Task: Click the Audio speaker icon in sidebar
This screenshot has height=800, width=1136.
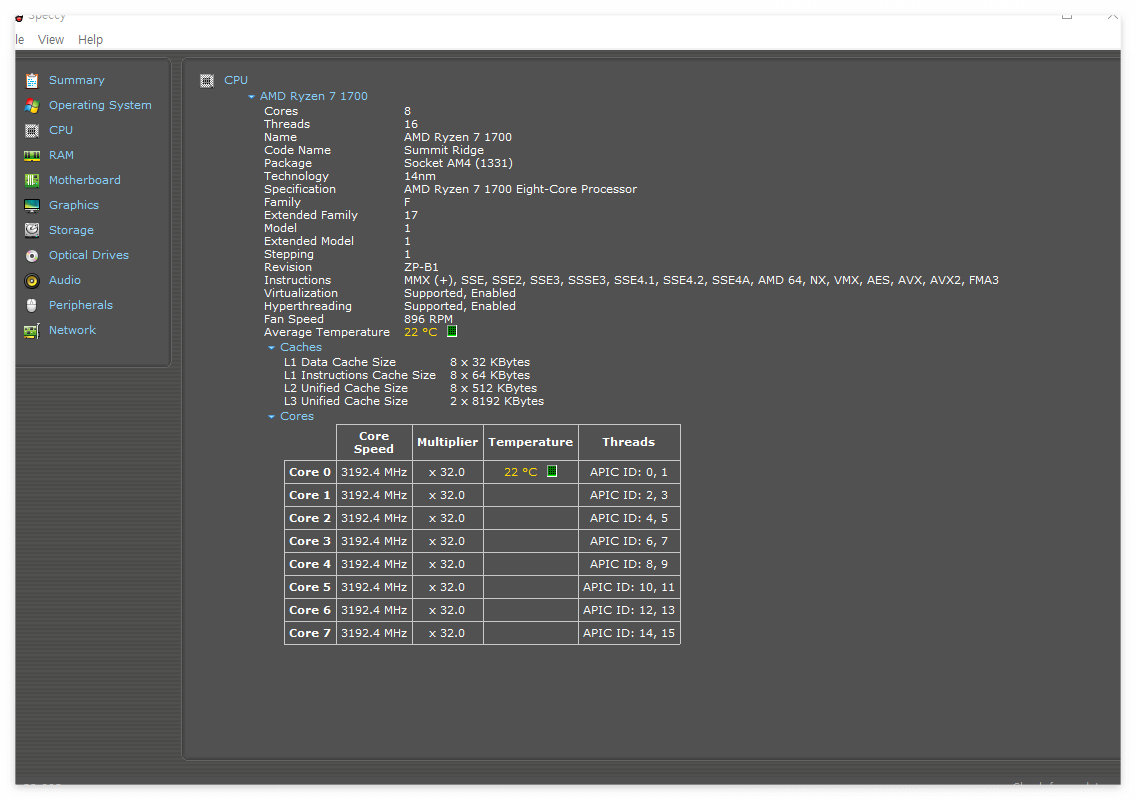Action: point(32,280)
